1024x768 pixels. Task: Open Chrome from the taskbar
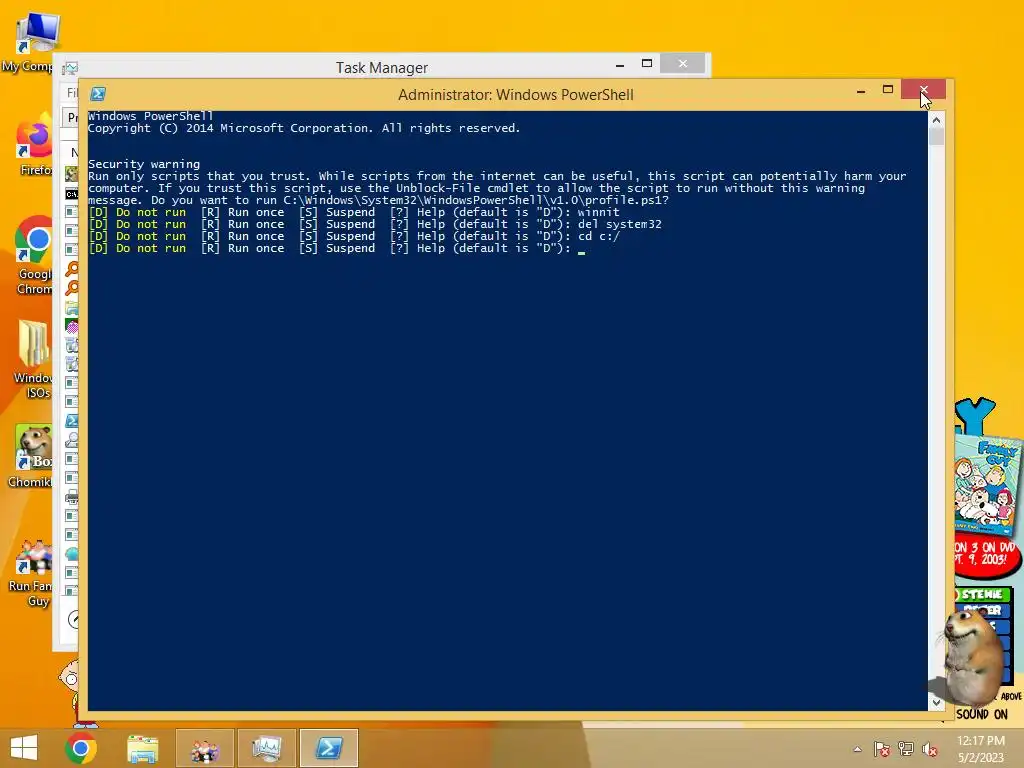pyautogui.click(x=81, y=748)
